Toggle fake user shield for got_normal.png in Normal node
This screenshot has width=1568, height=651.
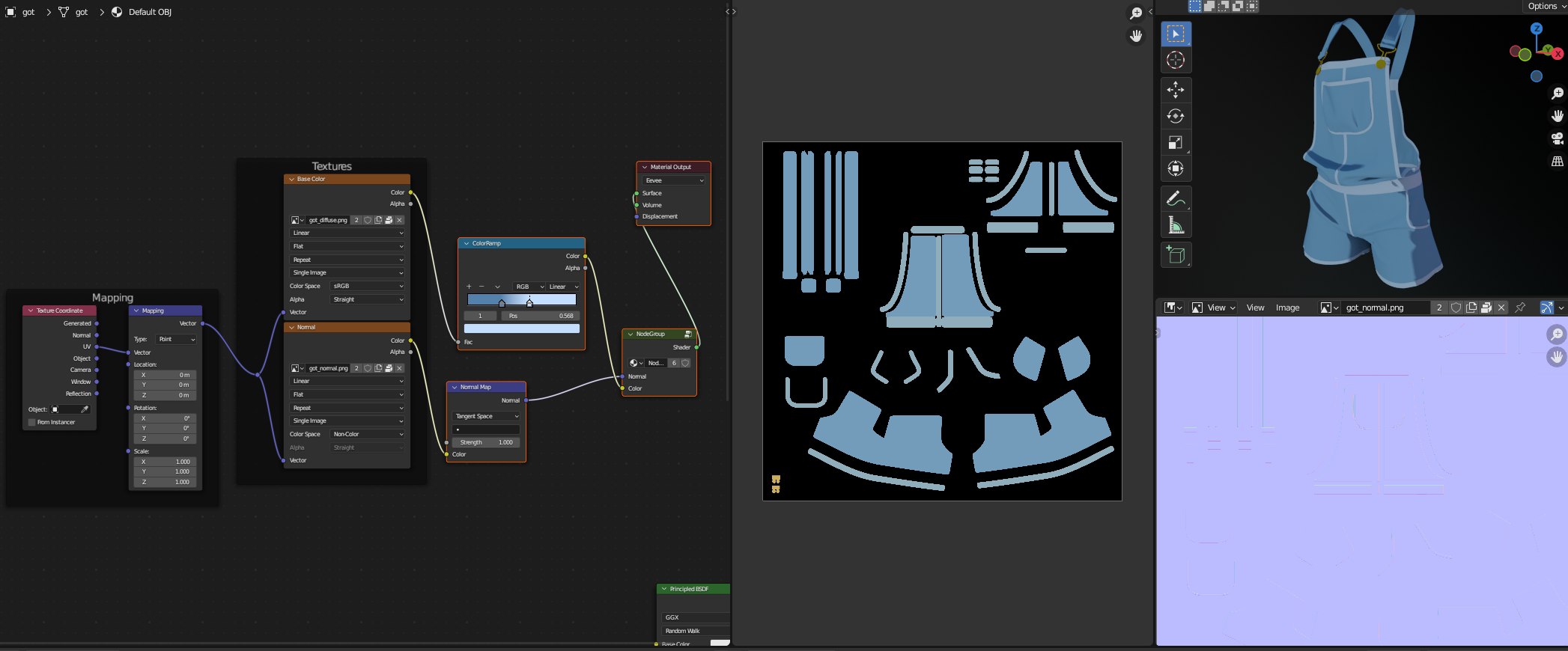[368, 368]
